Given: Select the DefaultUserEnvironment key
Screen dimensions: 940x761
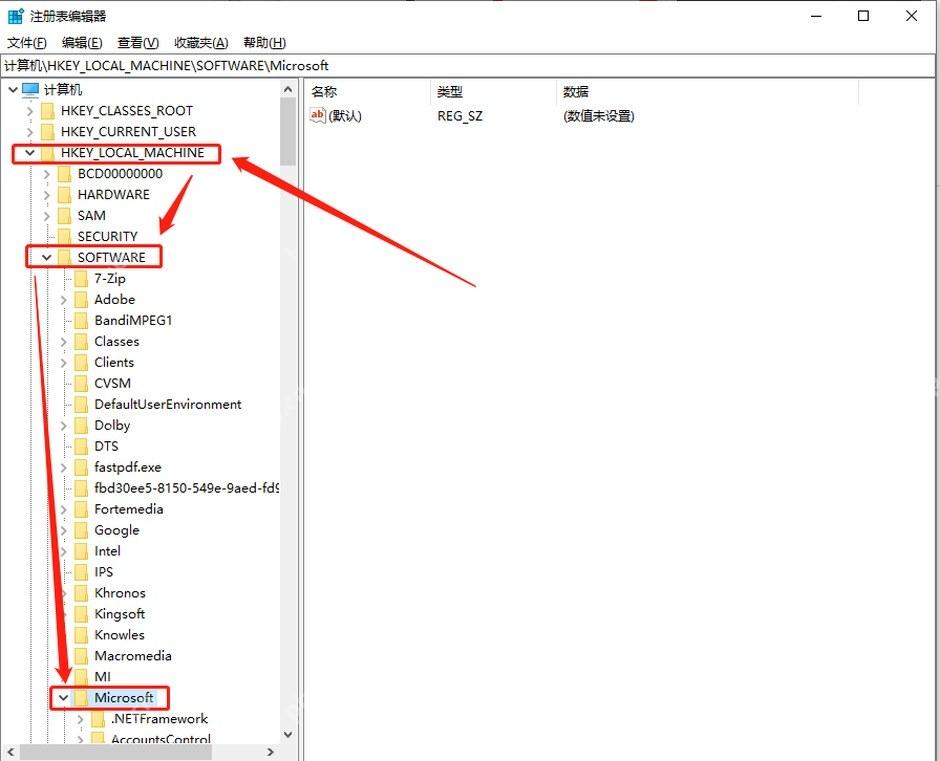Looking at the screenshot, I should tap(168, 404).
